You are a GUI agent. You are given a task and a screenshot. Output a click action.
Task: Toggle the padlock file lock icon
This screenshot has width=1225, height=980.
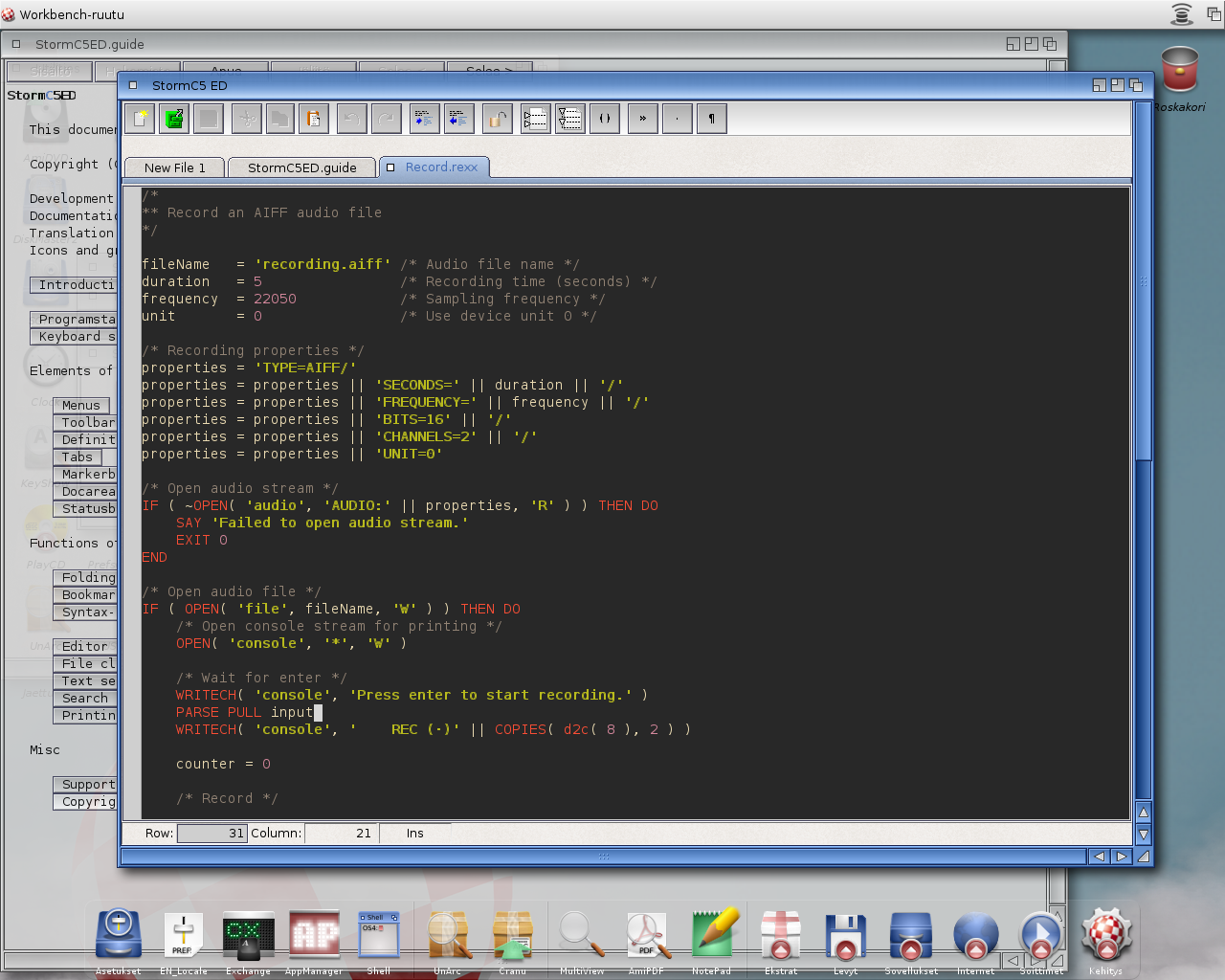coord(497,119)
